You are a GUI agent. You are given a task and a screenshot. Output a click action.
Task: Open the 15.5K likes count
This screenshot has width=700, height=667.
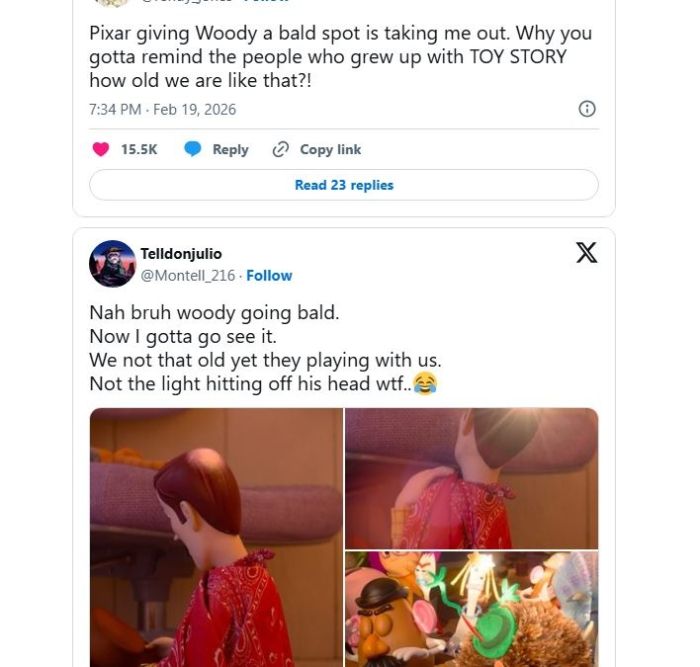[139, 149]
